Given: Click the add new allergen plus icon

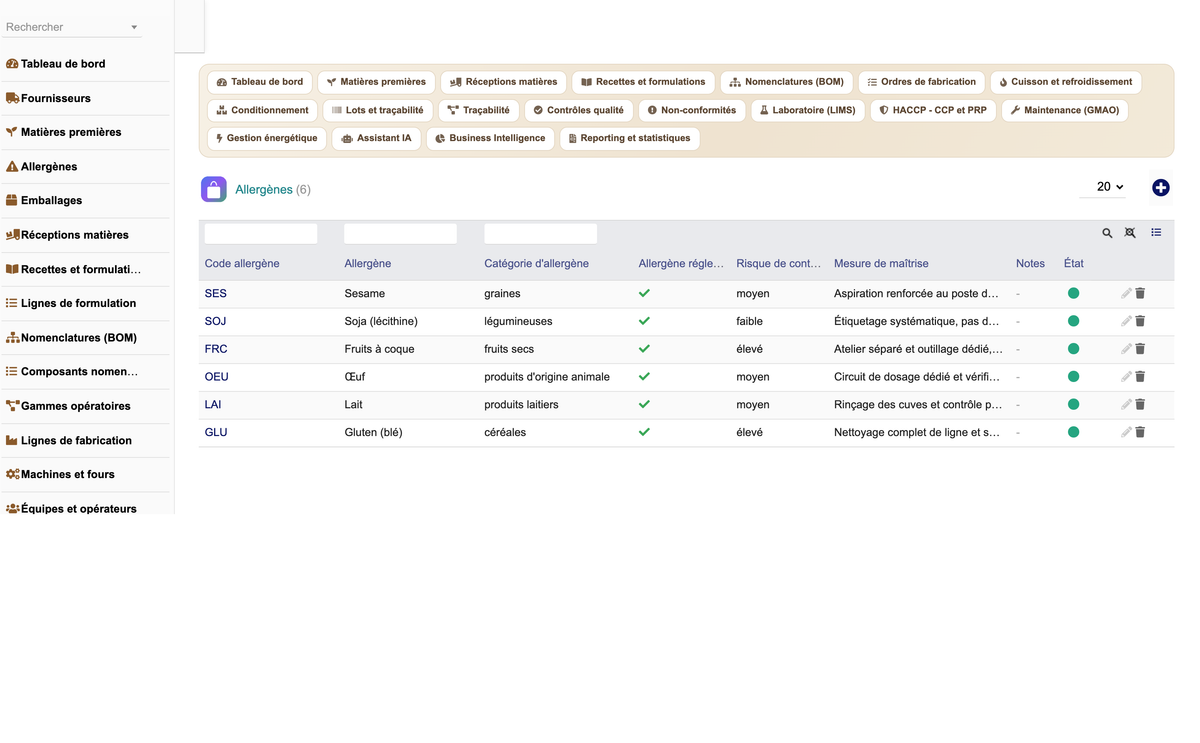Looking at the screenshot, I should [1160, 188].
